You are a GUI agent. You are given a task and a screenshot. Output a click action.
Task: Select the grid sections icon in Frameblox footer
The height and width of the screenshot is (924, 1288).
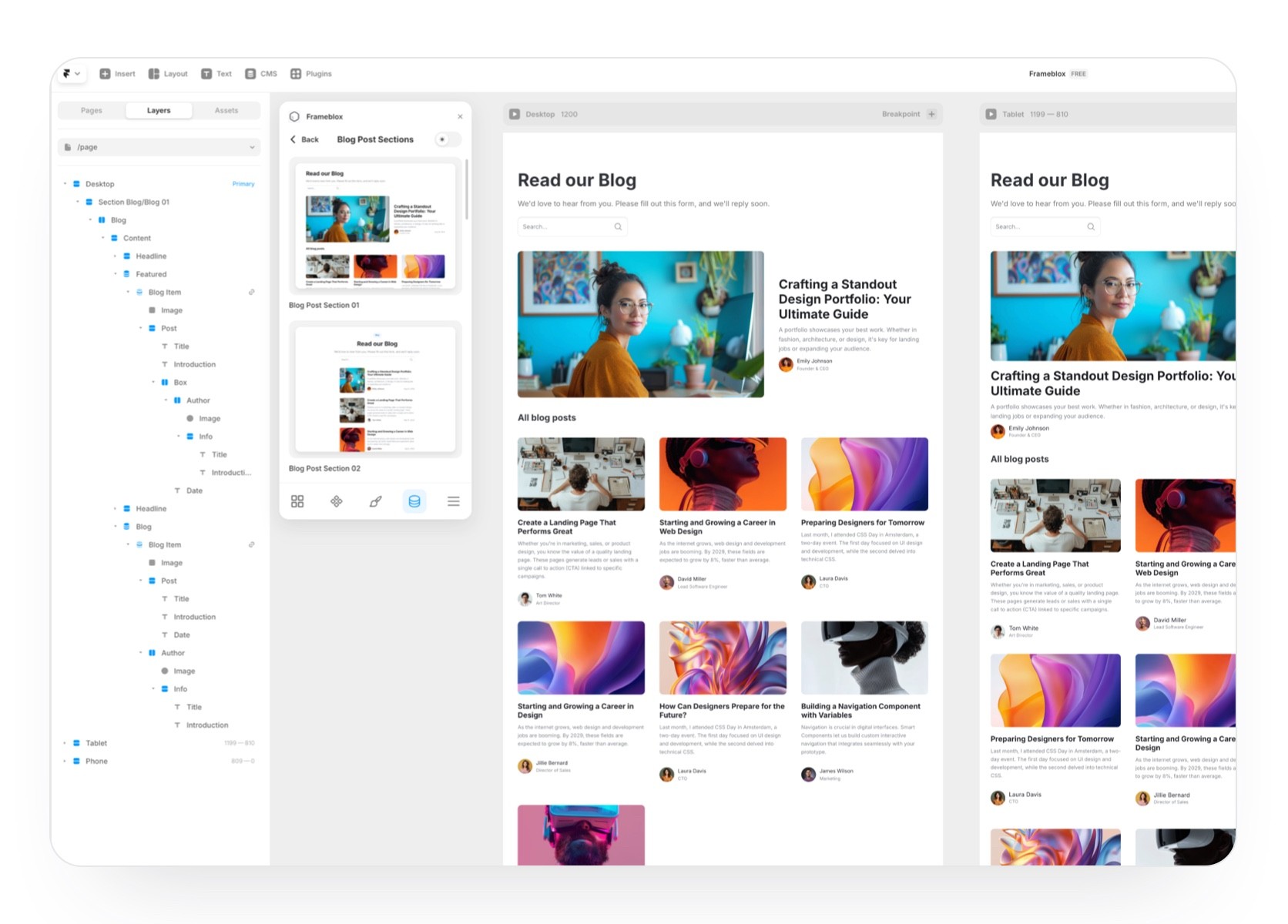click(x=298, y=501)
